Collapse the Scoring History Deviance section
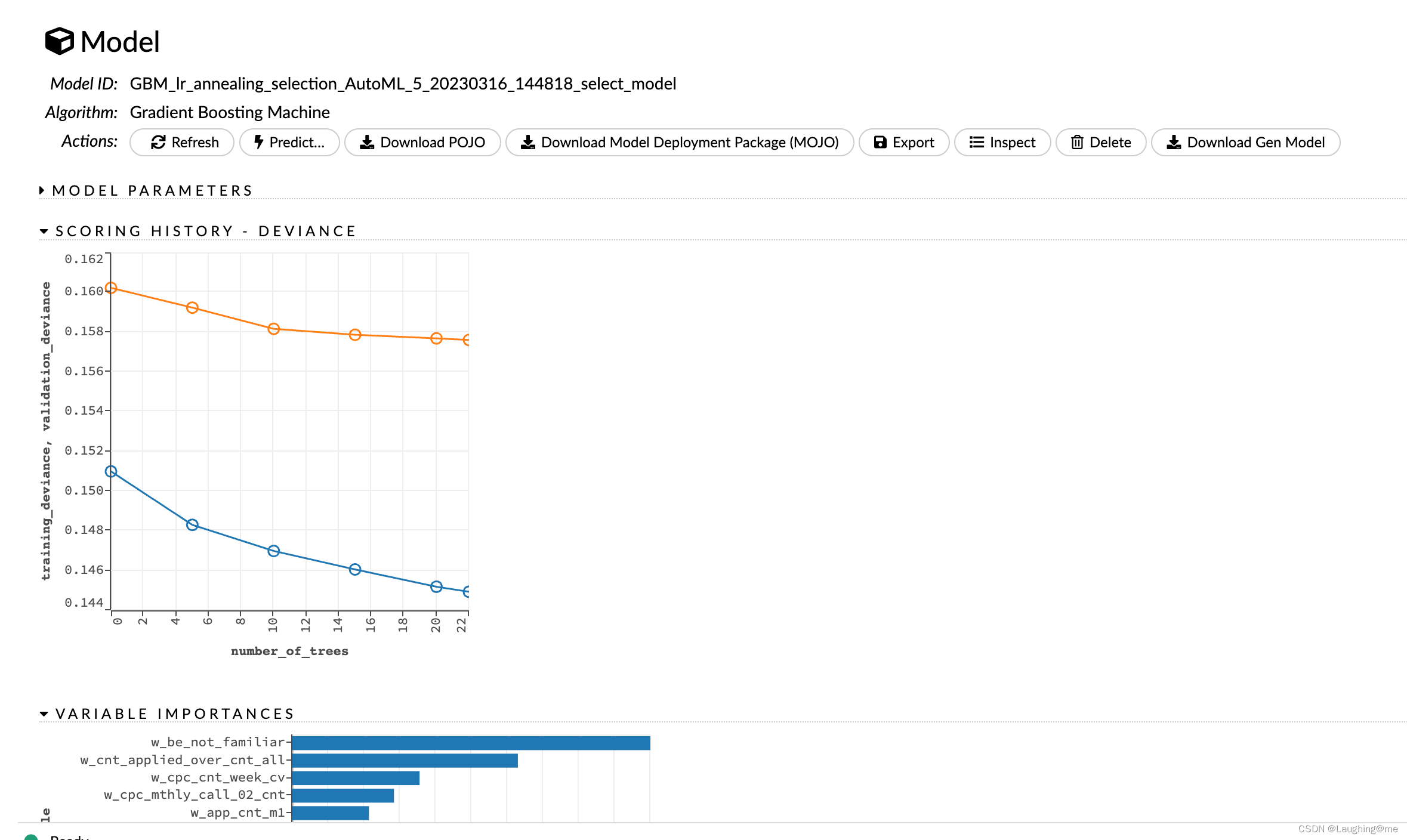The image size is (1407, 840). (x=44, y=231)
